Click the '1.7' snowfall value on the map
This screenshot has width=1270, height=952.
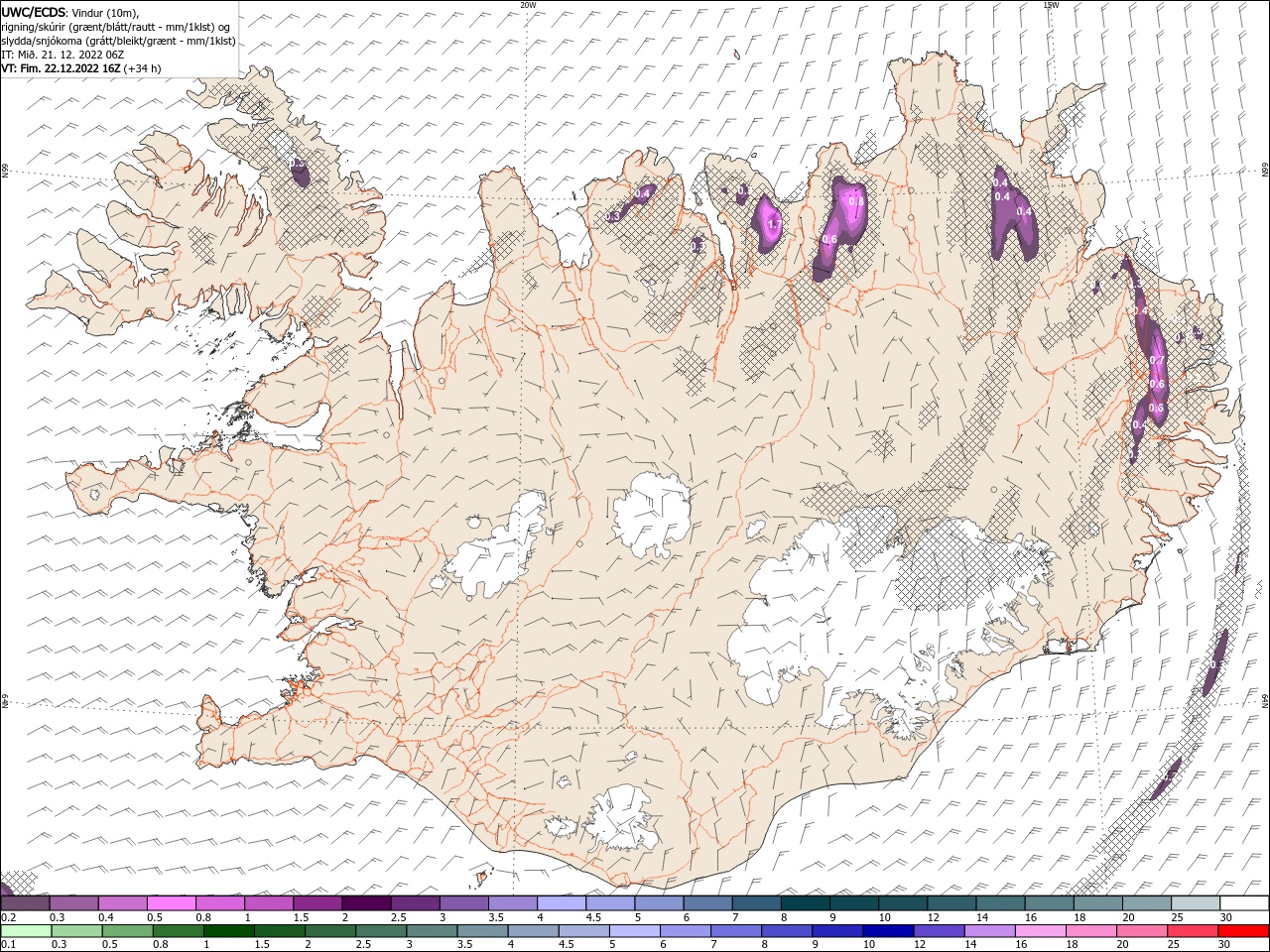pos(774,225)
